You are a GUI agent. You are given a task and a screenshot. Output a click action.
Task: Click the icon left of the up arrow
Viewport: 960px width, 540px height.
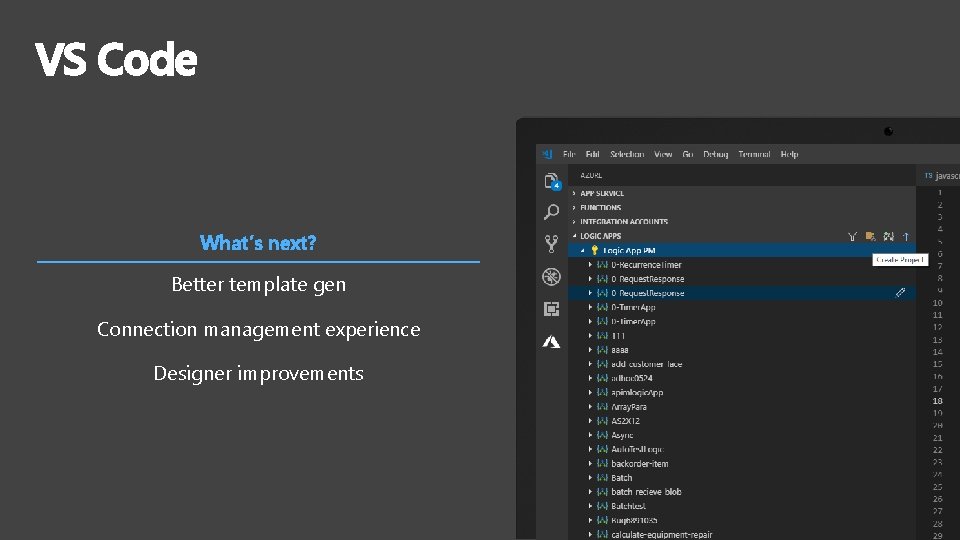click(x=888, y=236)
